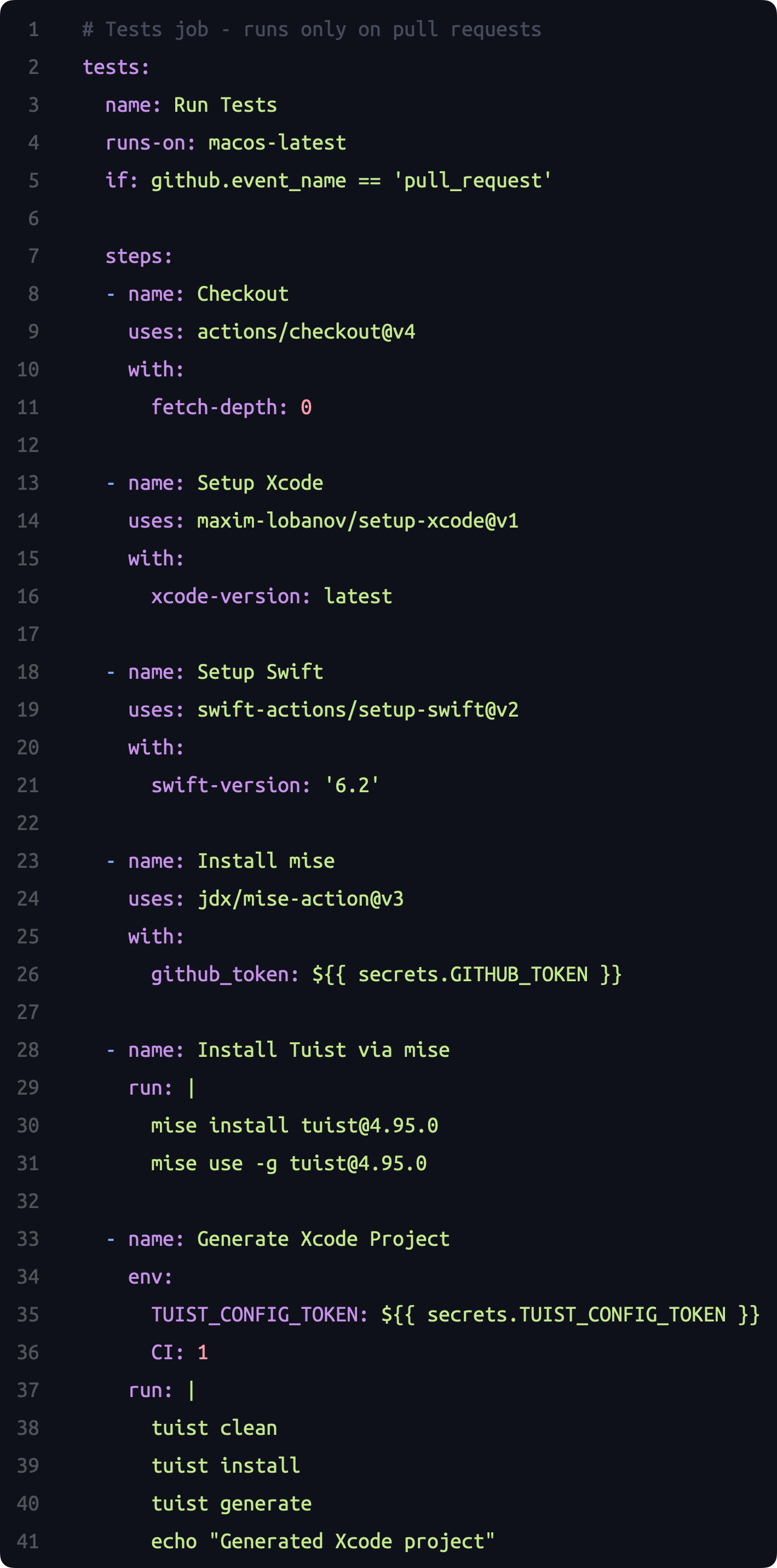
Task: Click 'mise install tuist@4.95.0' command
Action: pos(295,1125)
